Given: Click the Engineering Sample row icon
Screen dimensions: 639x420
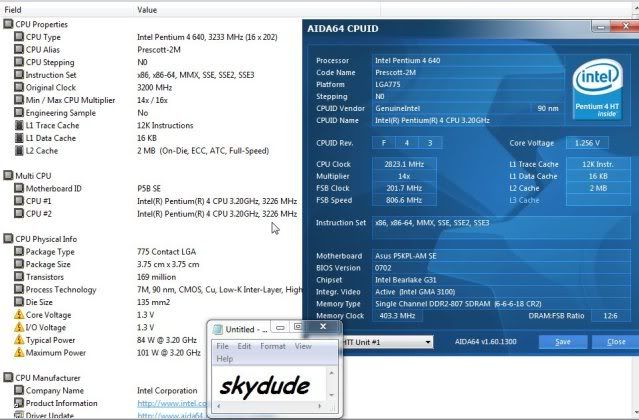Looking at the screenshot, I should click(x=19, y=112).
